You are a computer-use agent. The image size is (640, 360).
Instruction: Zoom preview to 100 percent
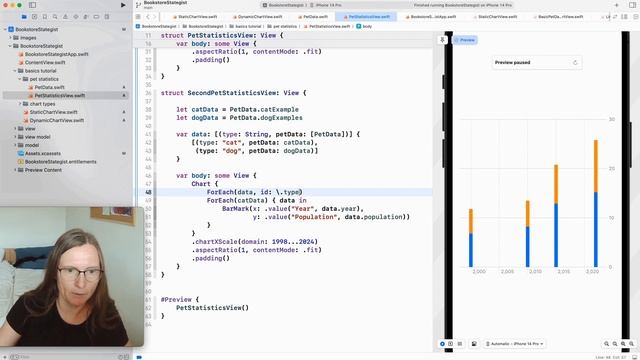pyautogui.click(x=615, y=344)
